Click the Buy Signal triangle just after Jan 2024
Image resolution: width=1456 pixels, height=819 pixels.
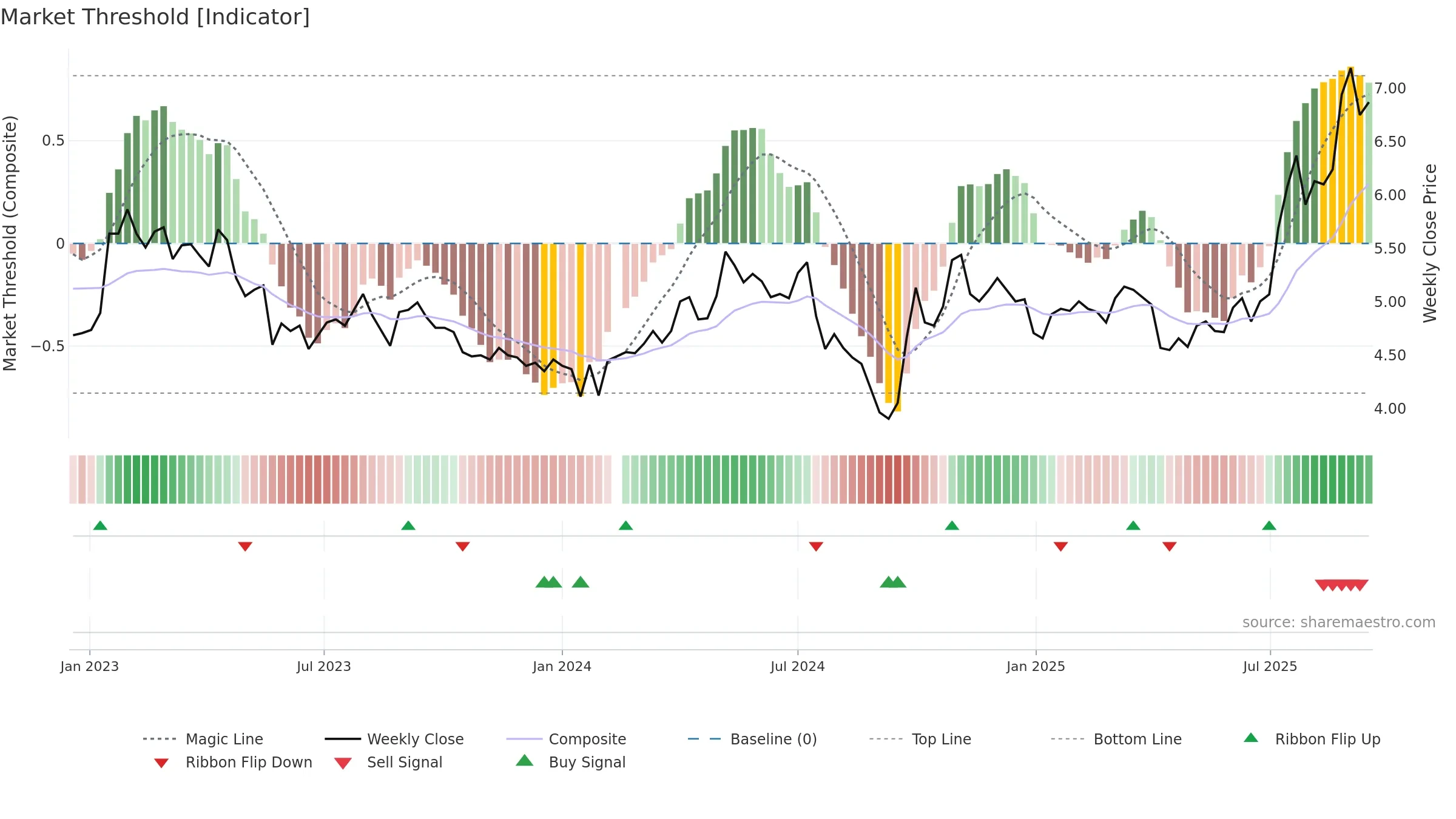point(581,582)
